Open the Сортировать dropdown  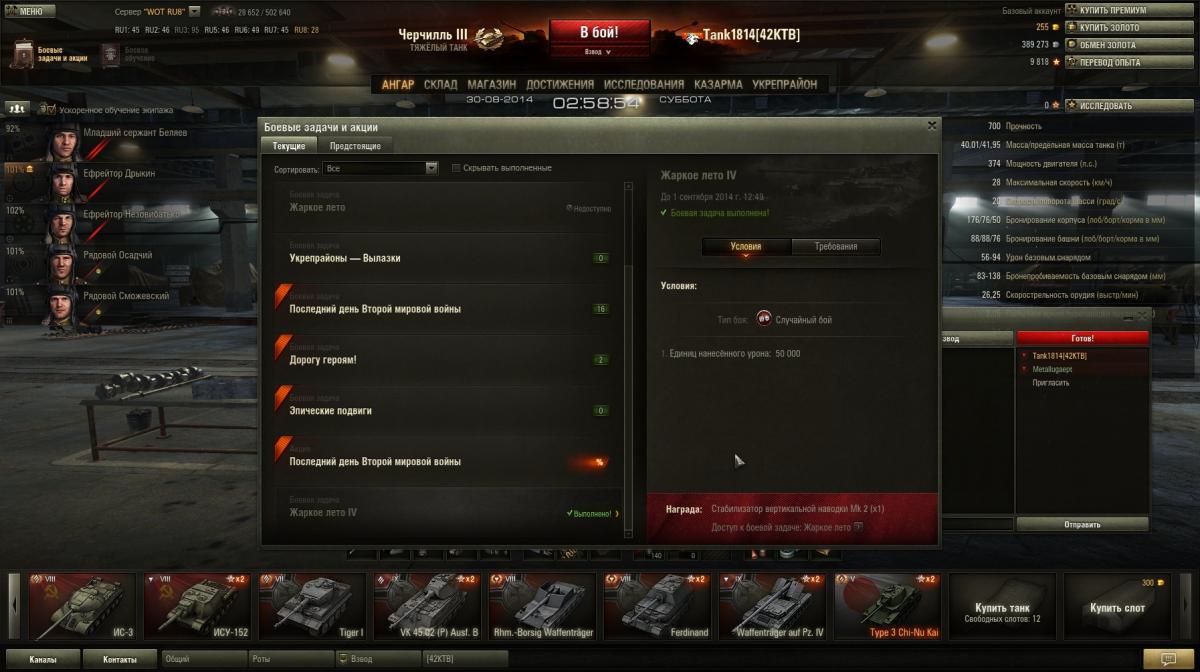tap(380, 169)
